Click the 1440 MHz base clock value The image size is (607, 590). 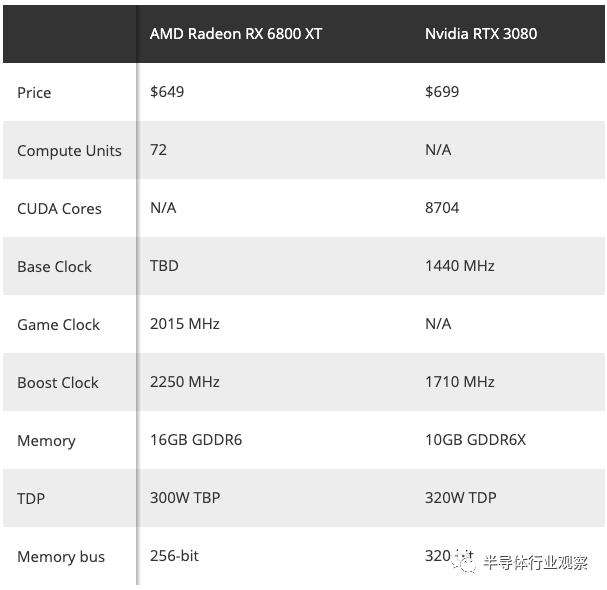pos(459,265)
